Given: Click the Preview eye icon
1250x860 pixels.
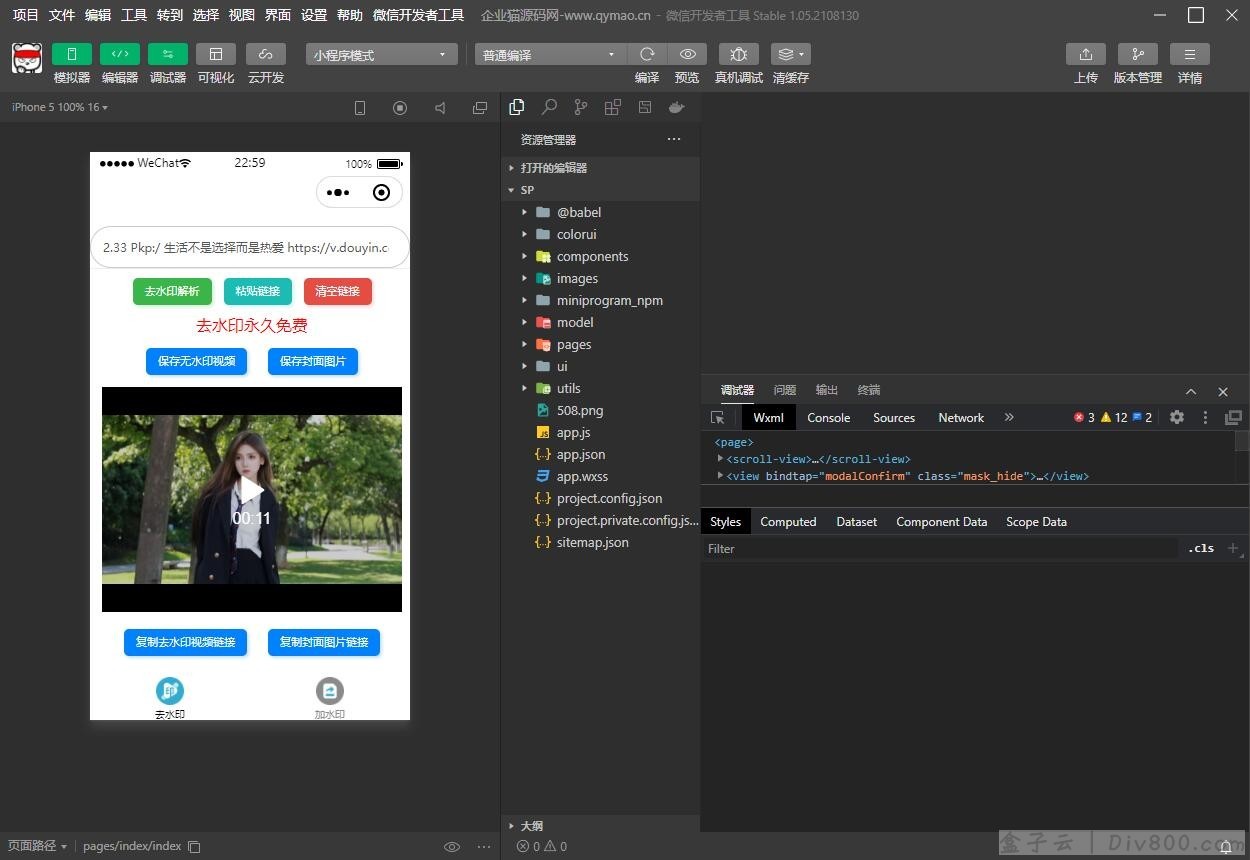Looking at the screenshot, I should tap(687, 54).
